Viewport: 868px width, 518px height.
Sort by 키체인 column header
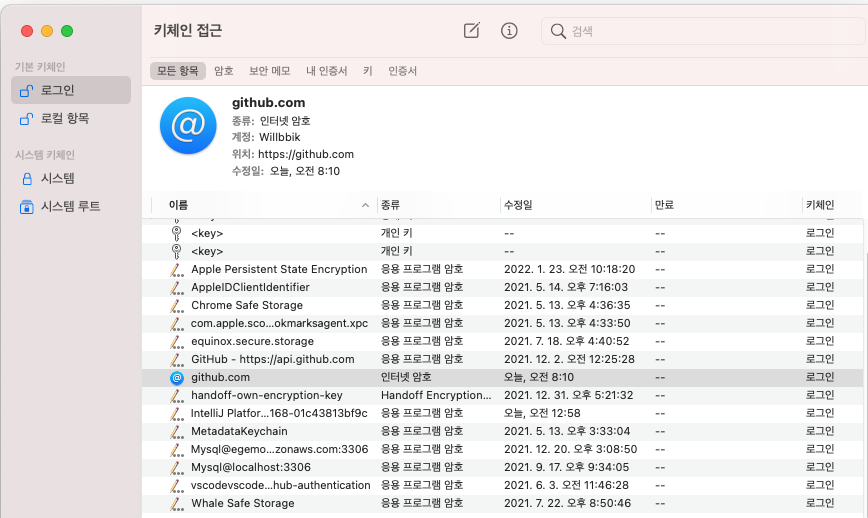click(x=820, y=205)
